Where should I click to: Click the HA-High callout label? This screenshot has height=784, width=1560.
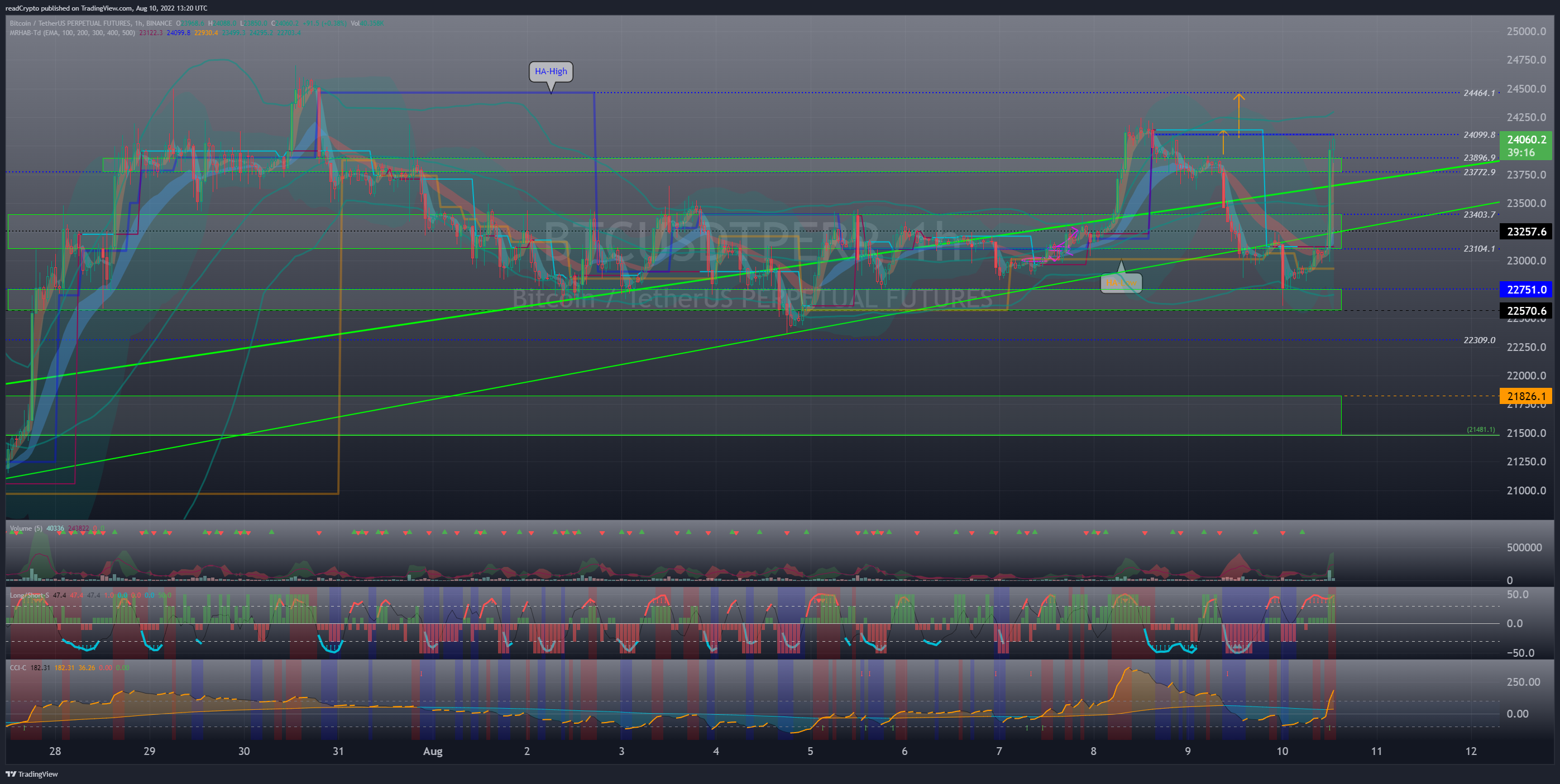(x=551, y=71)
